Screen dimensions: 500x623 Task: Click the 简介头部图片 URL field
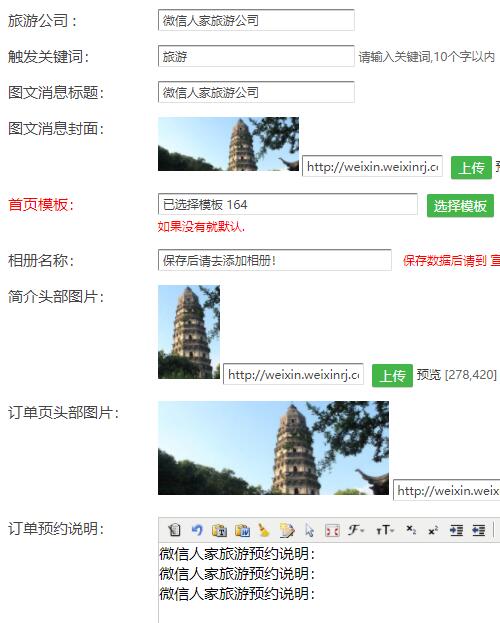click(x=293, y=374)
